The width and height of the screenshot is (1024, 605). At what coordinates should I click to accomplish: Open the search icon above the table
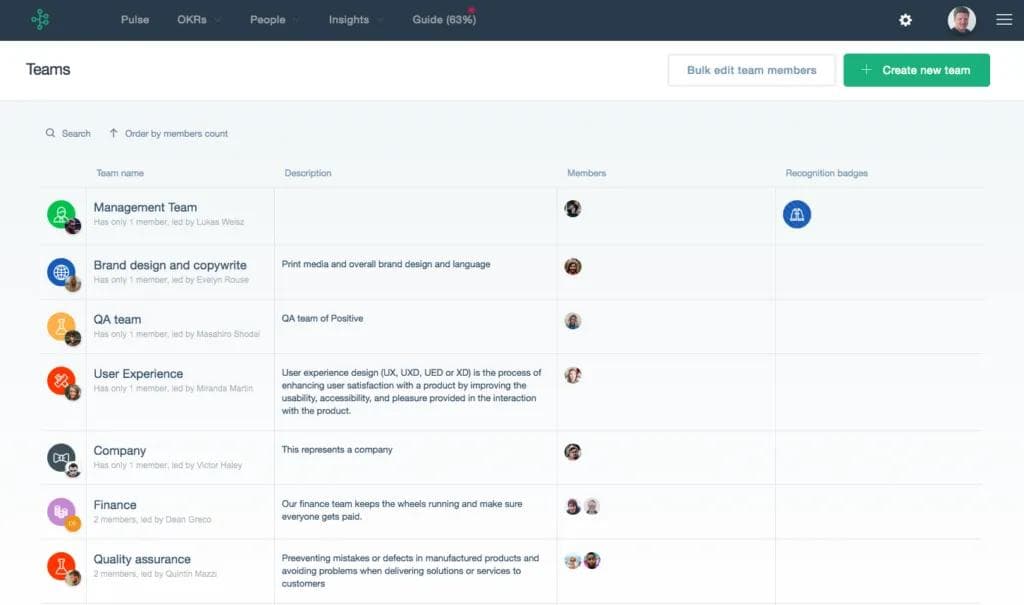coord(50,132)
